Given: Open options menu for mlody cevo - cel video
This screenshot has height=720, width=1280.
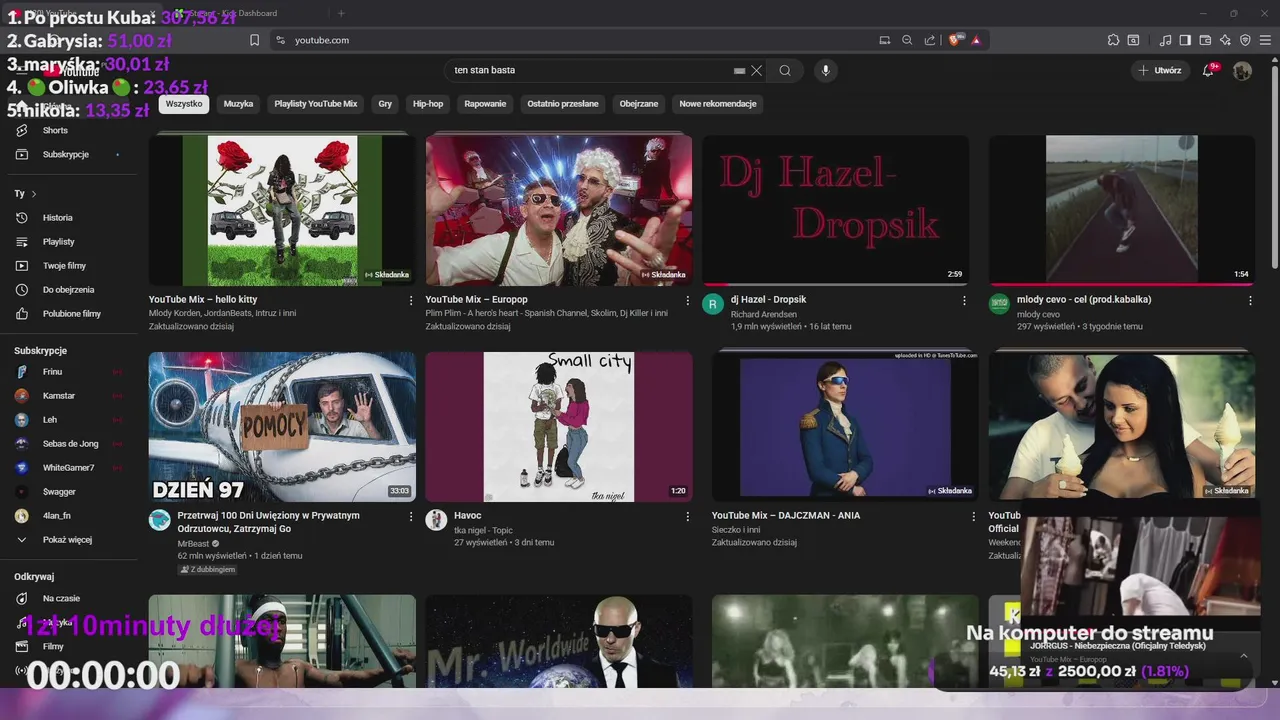Looking at the screenshot, I should (x=1250, y=300).
